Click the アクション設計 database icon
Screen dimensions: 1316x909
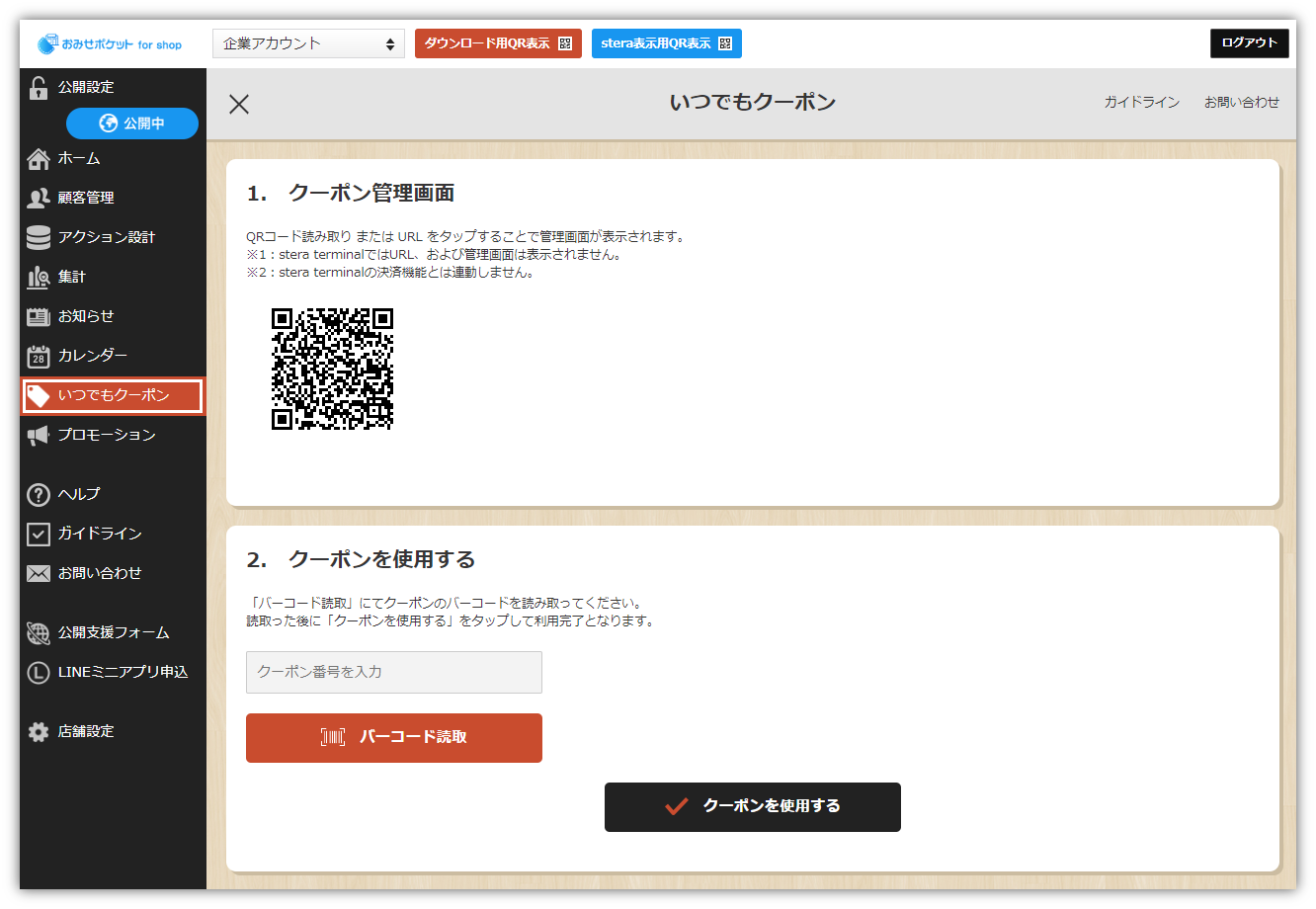pos(39,238)
